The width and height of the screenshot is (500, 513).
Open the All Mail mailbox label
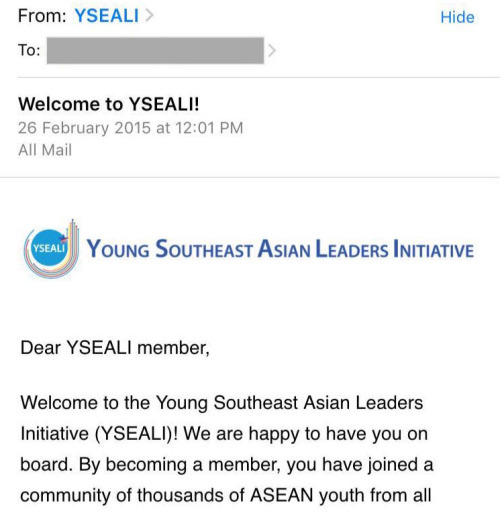45,150
